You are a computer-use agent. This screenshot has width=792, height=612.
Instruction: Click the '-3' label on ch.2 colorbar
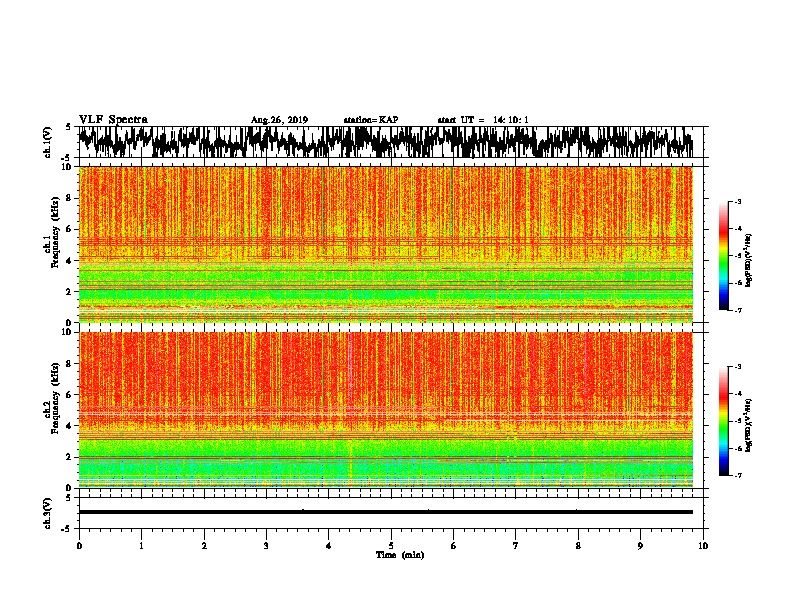coord(738,367)
